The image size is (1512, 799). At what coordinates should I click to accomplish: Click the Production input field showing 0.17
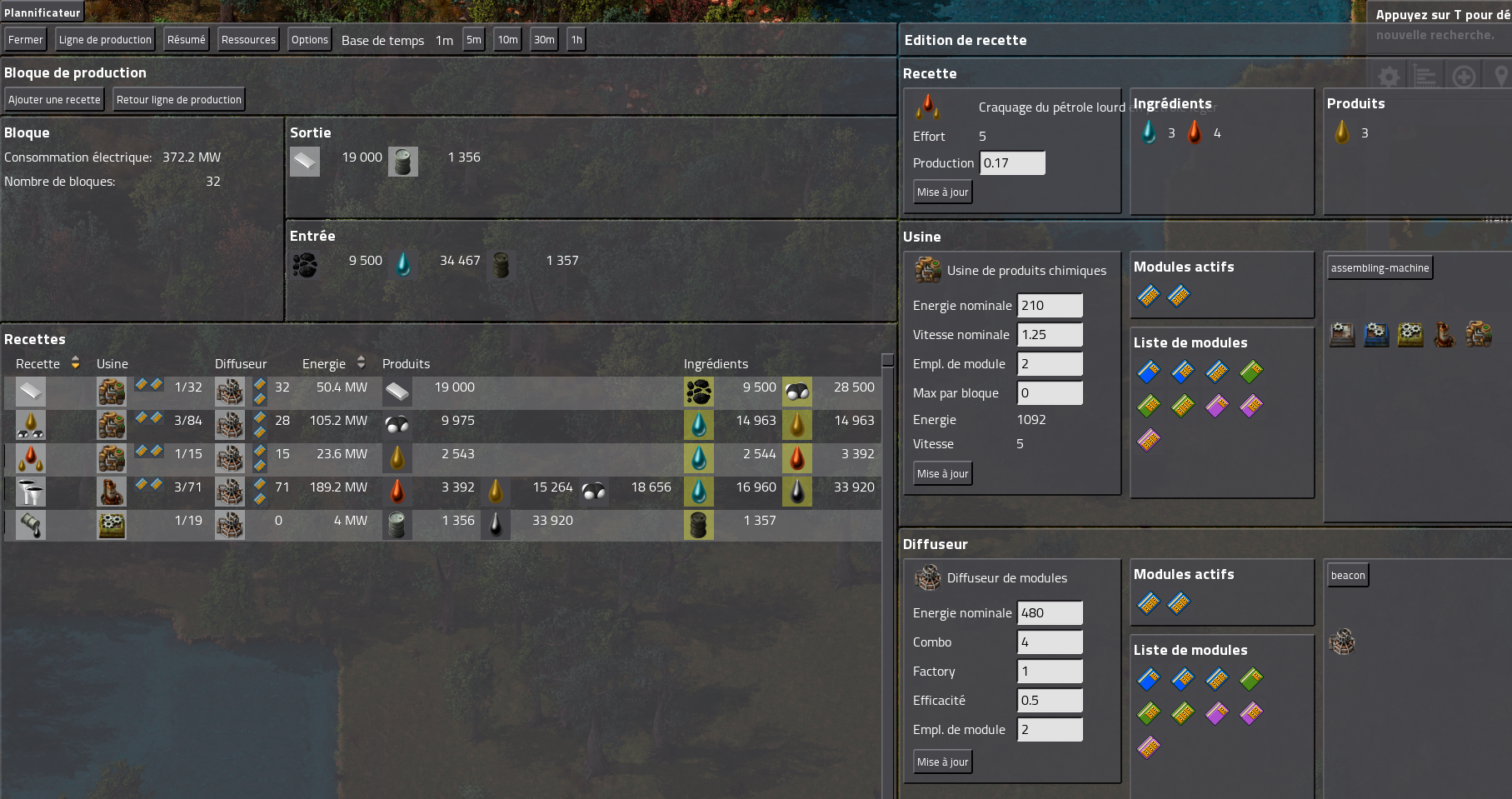1013,163
